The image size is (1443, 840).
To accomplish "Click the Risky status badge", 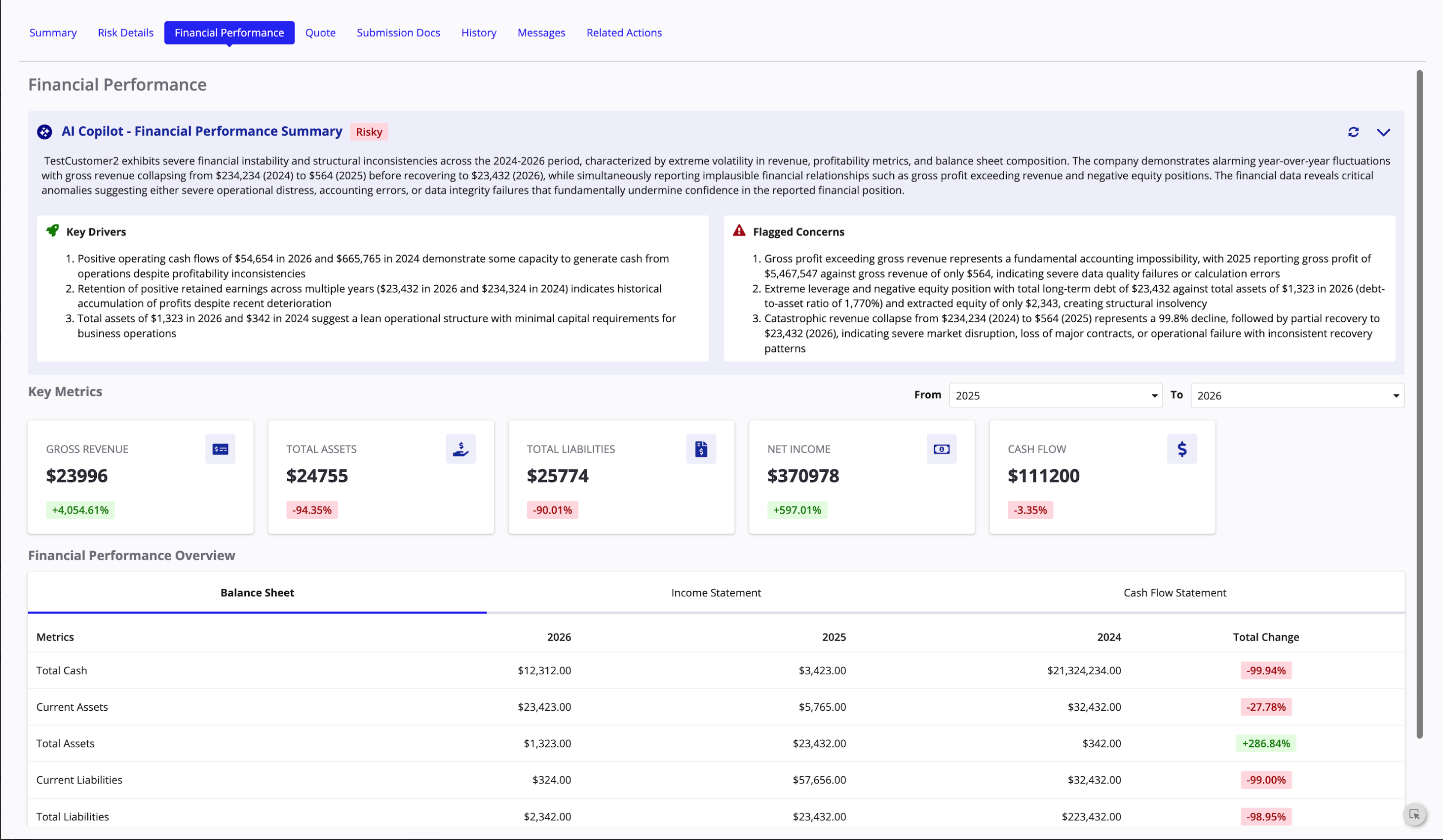I will pos(369,132).
